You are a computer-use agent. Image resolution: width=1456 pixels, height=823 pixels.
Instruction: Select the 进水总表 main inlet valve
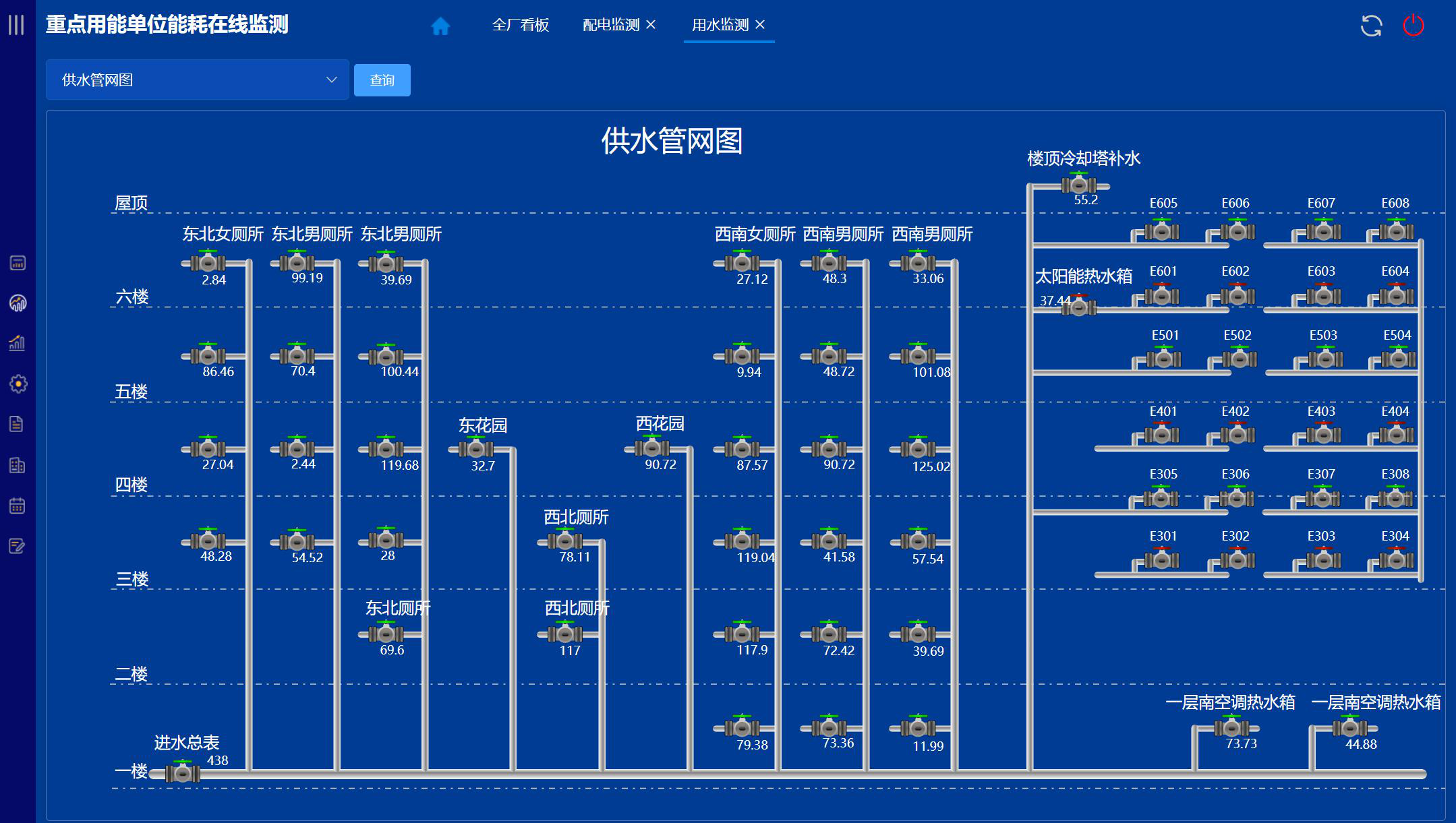tap(183, 772)
